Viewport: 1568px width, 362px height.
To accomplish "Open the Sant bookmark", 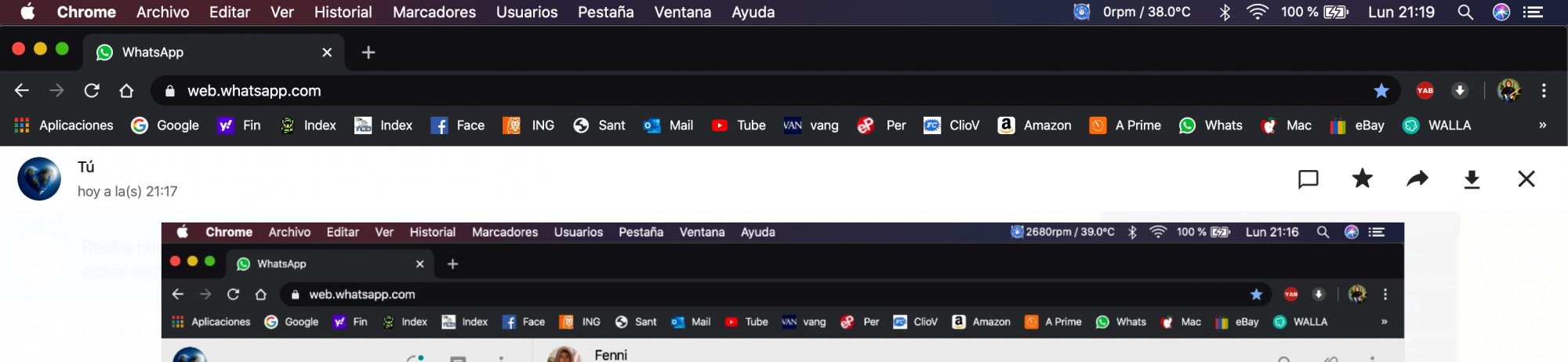I will tap(600, 125).
